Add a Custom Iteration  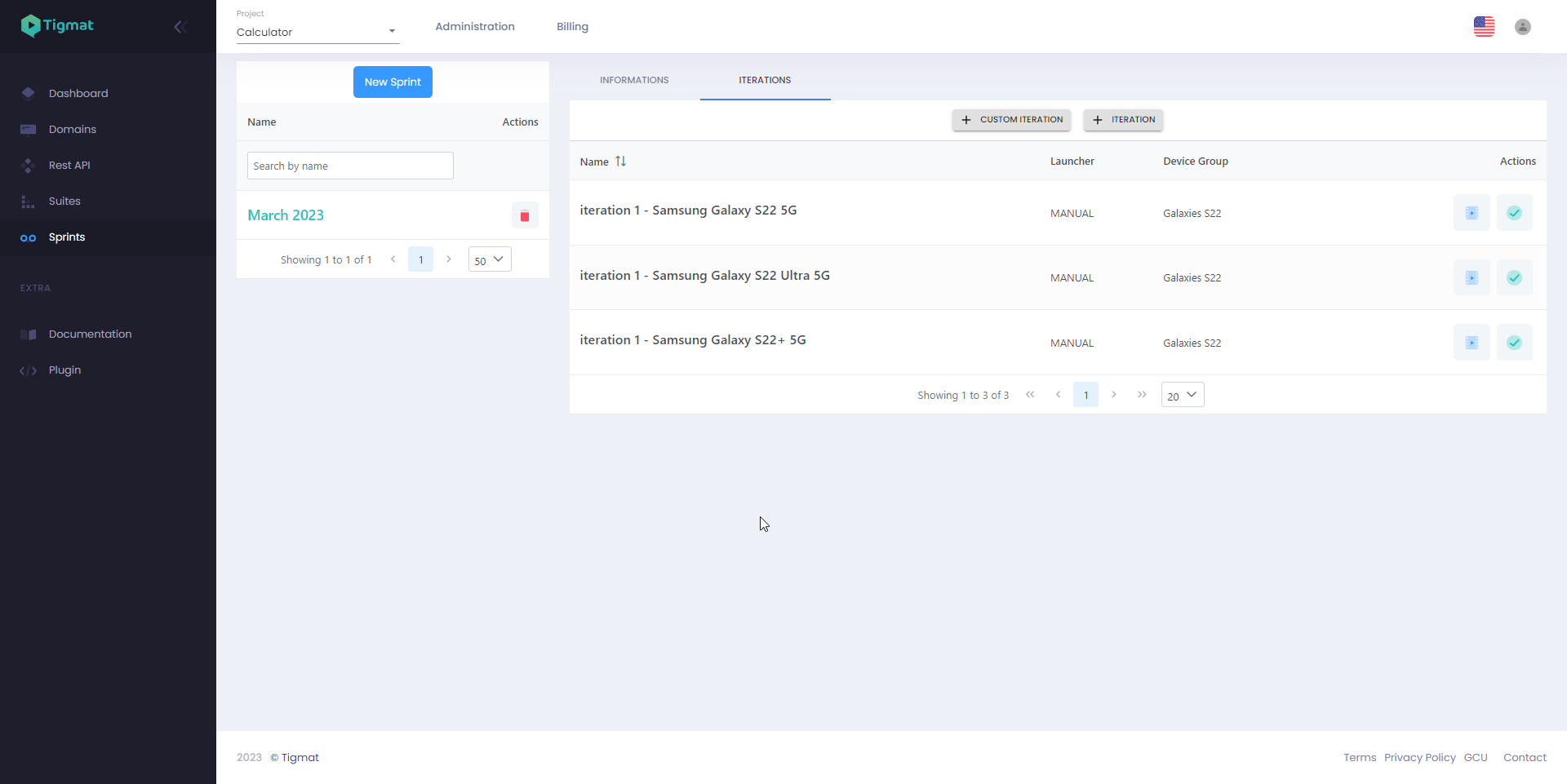(x=1011, y=120)
